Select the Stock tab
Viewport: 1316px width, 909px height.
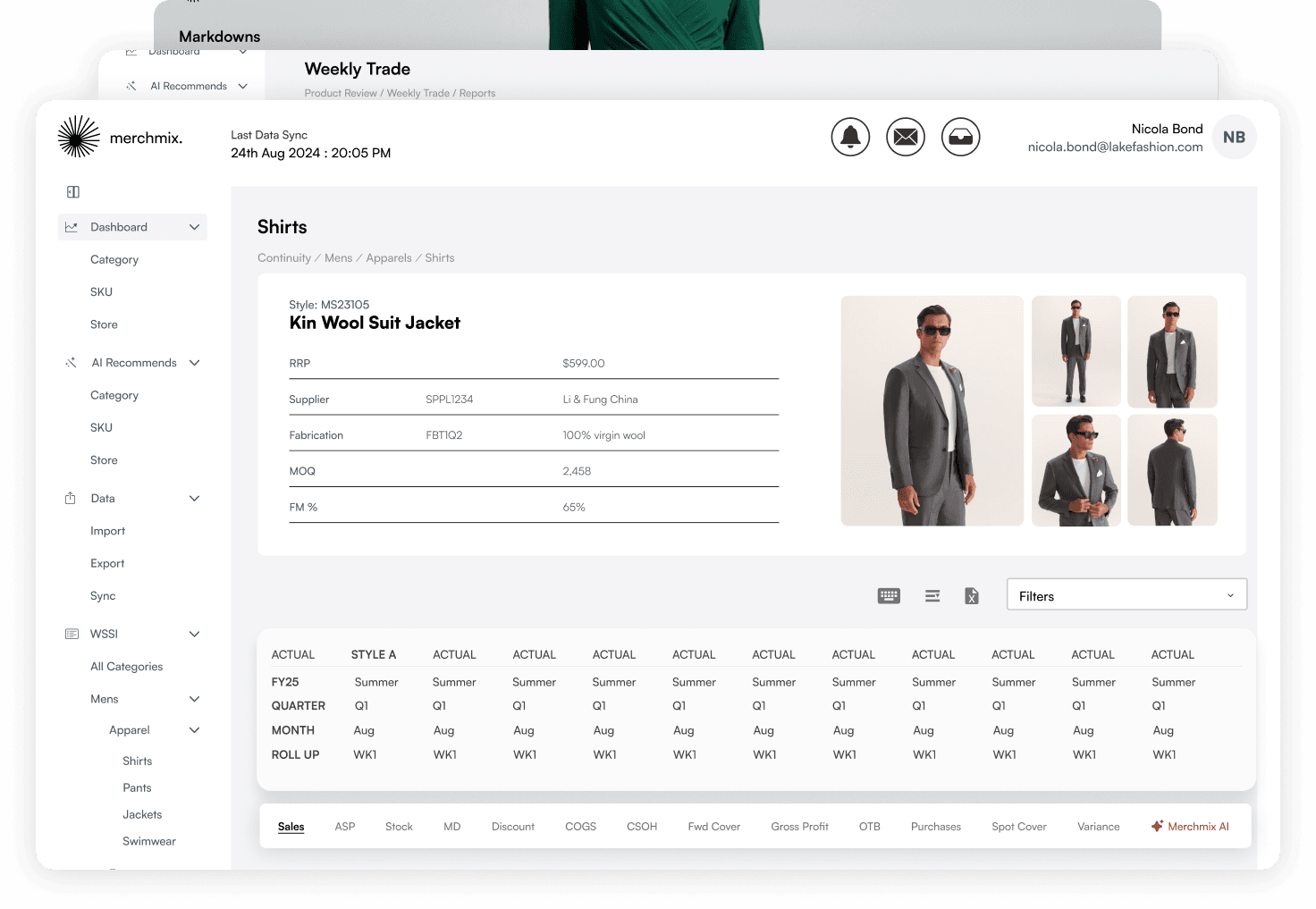point(399,827)
